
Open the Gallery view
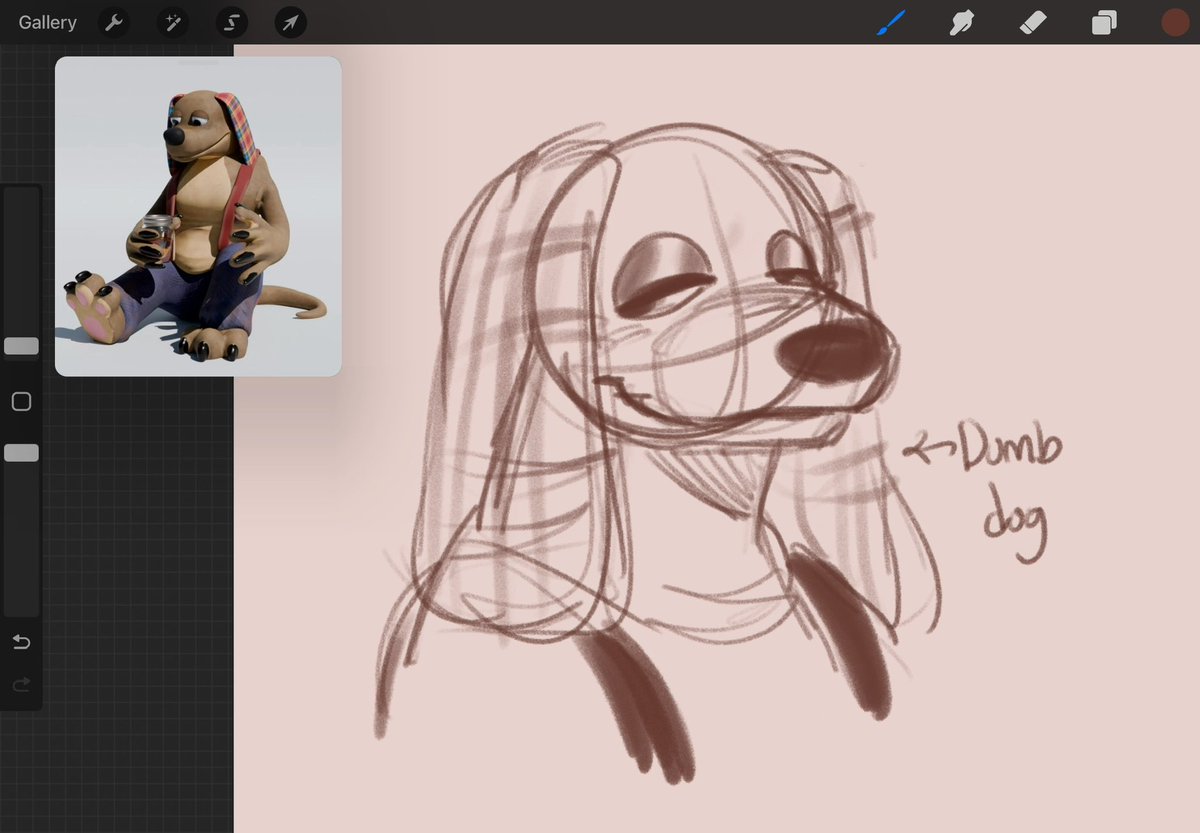click(47, 22)
